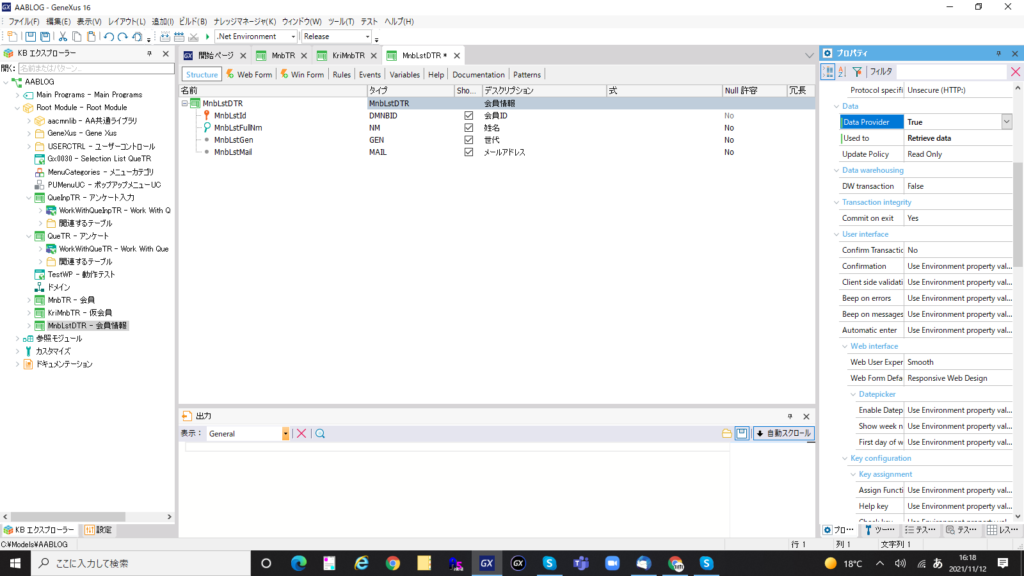Click the Update Policy property row

pos(926,154)
